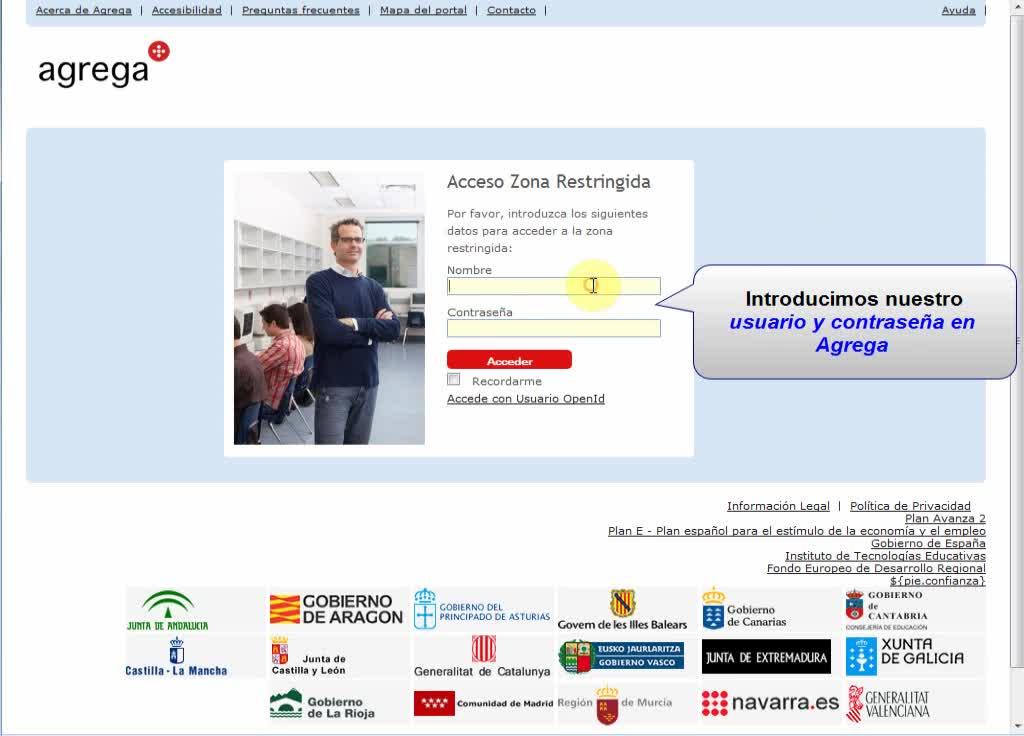
Task: Open Acerca de Agrega menu link
Action: pyautogui.click(x=84, y=10)
